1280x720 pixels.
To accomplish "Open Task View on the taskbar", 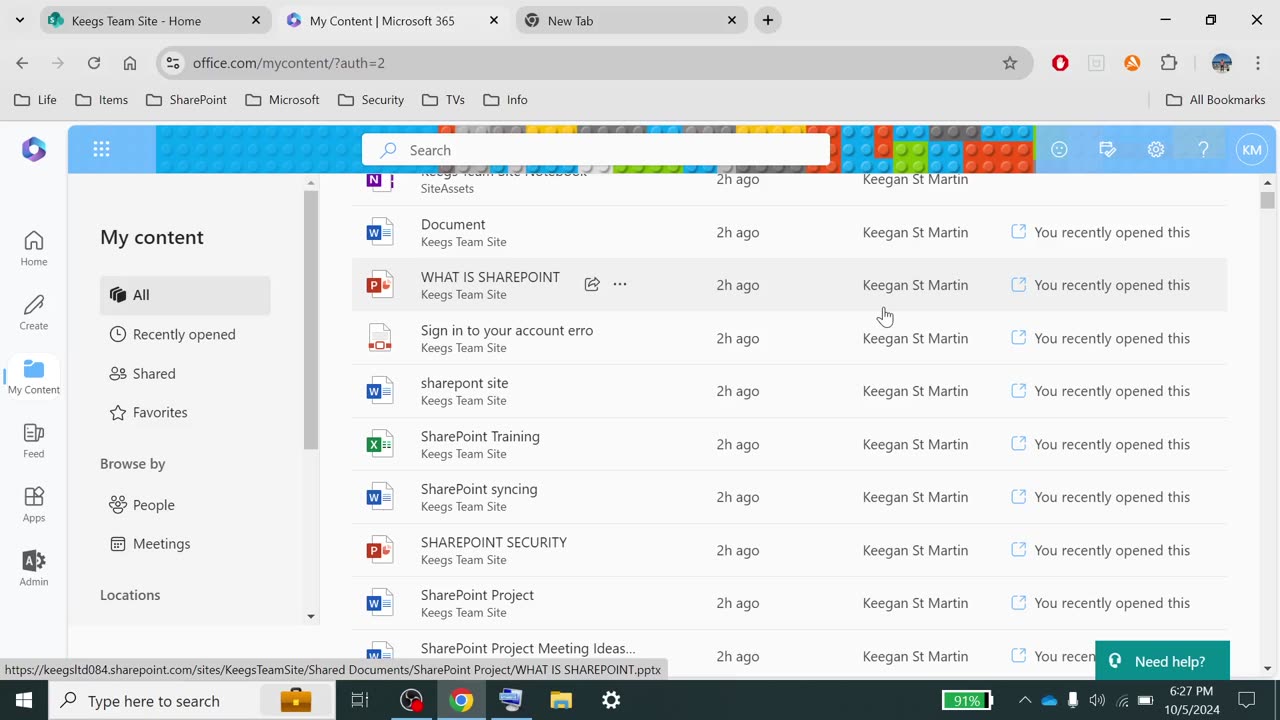I will [360, 700].
